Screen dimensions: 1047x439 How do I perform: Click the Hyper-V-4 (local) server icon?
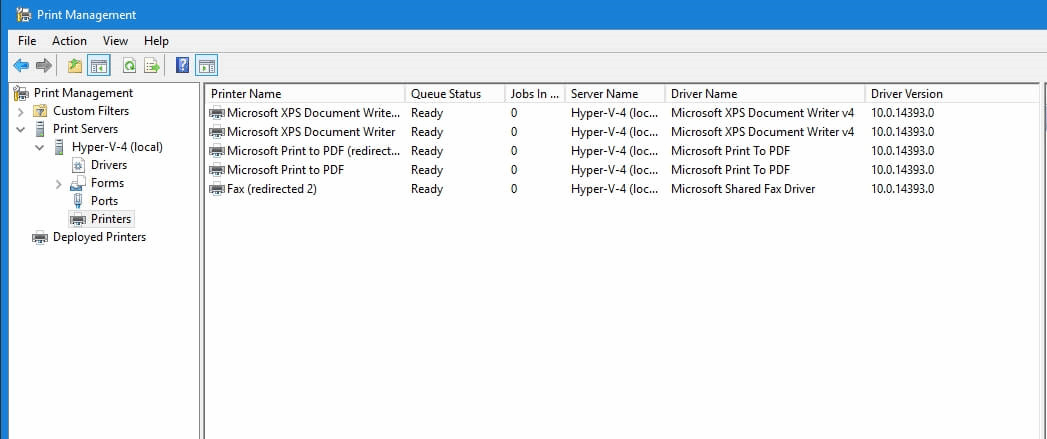59,147
